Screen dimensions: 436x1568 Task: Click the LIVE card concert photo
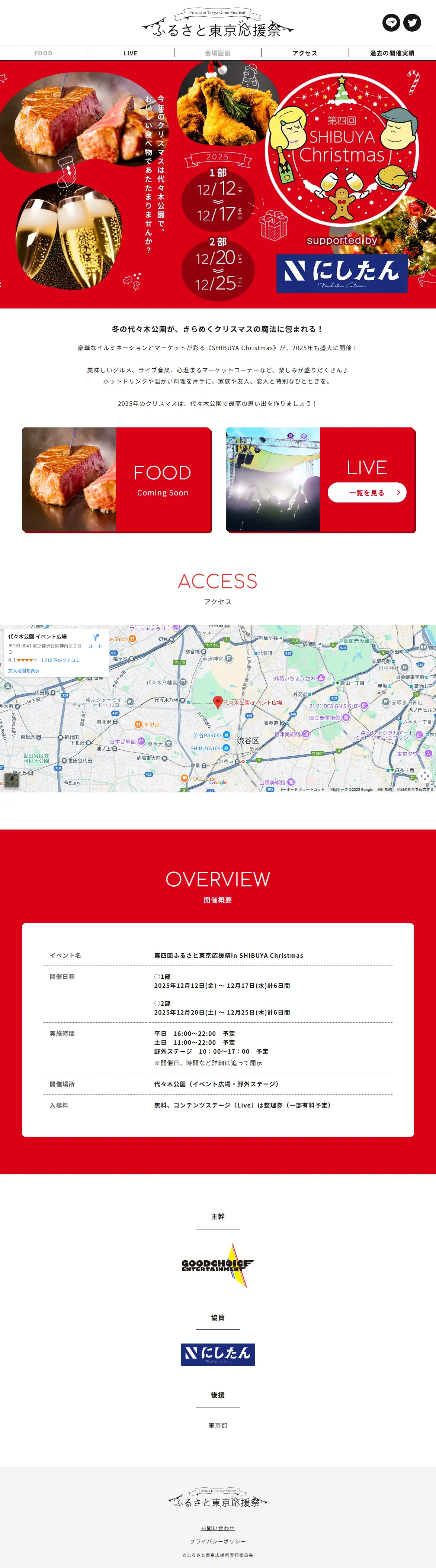273,480
